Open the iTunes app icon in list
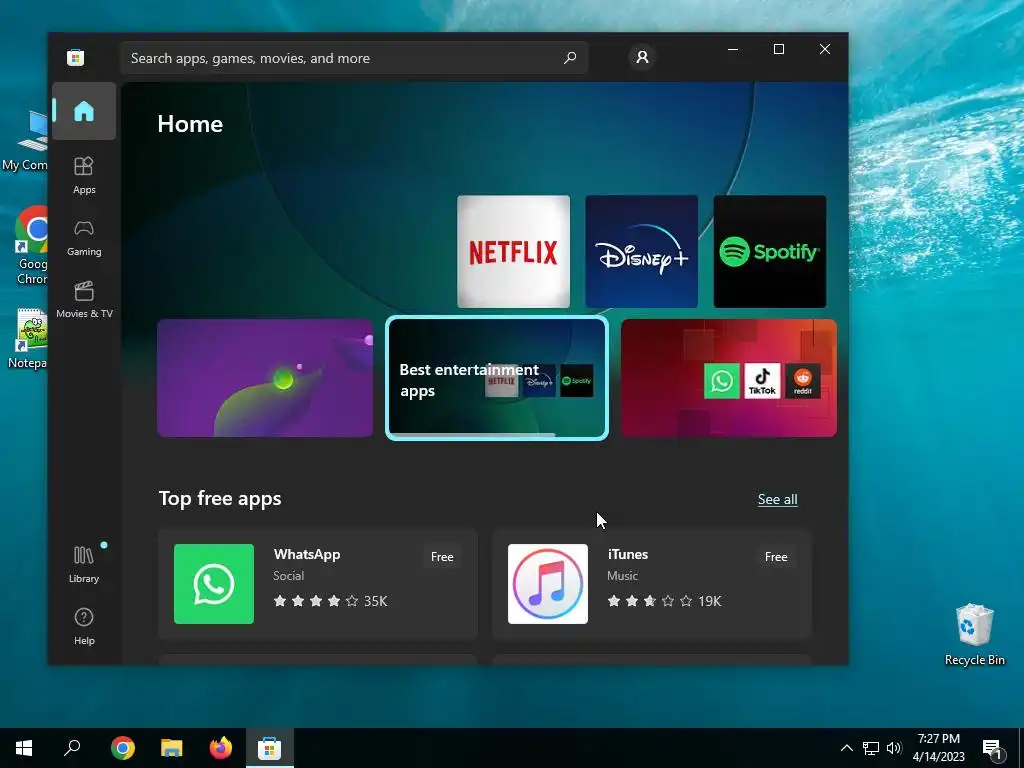1024x768 pixels. 548,584
